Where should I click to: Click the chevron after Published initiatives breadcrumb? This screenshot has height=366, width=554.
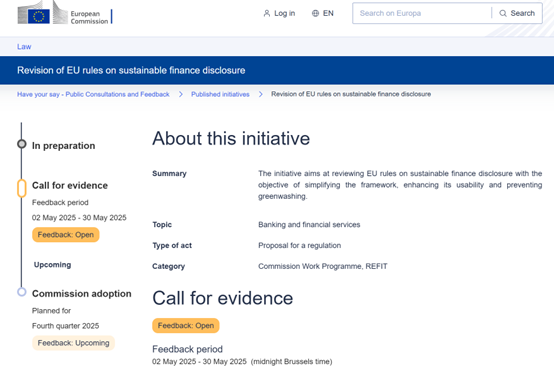260,94
